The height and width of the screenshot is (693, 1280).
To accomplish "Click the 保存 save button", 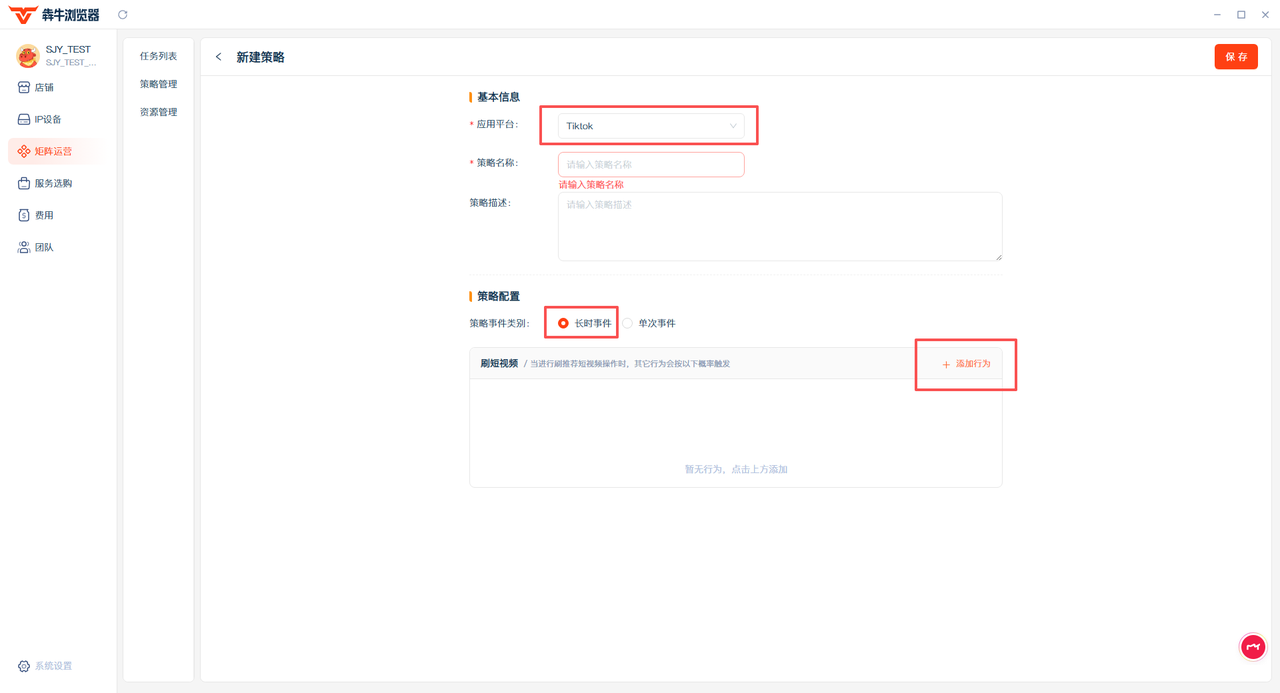I will pos(1236,57).
